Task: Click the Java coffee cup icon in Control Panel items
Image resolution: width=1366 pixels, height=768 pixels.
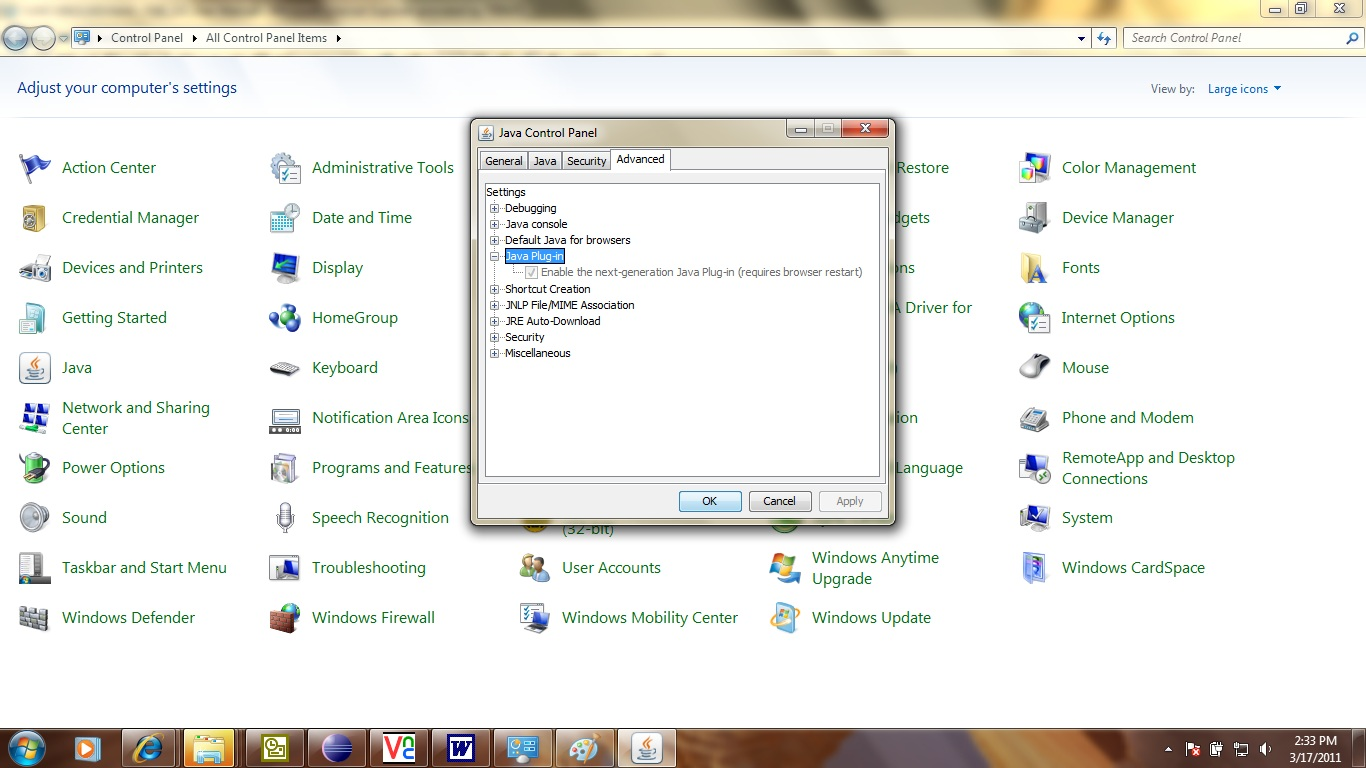Action: [x=35, y=368]
